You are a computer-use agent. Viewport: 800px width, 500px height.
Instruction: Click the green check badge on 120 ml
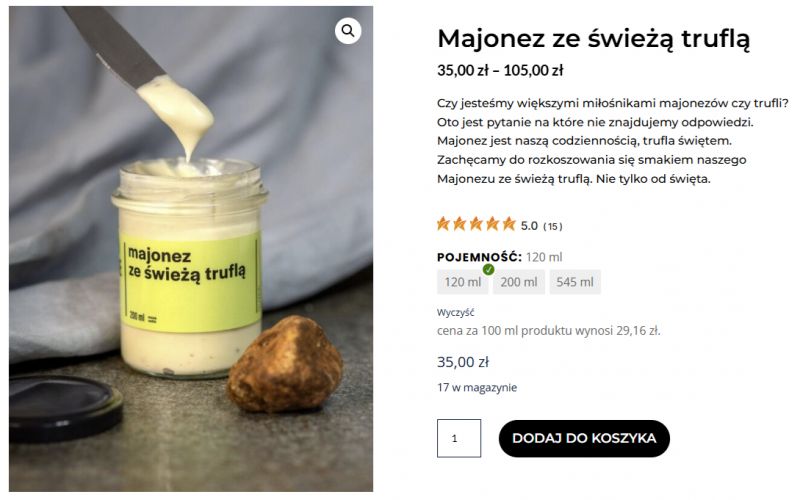pos(488,269)
